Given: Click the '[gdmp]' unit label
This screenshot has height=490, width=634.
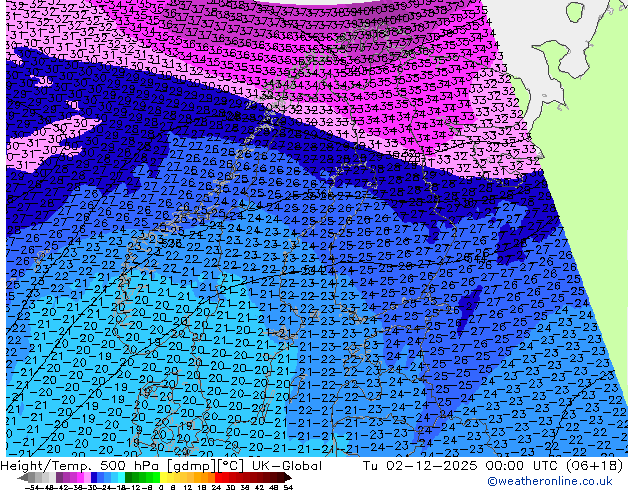Looking at the screenshot, I should [190, 466].
